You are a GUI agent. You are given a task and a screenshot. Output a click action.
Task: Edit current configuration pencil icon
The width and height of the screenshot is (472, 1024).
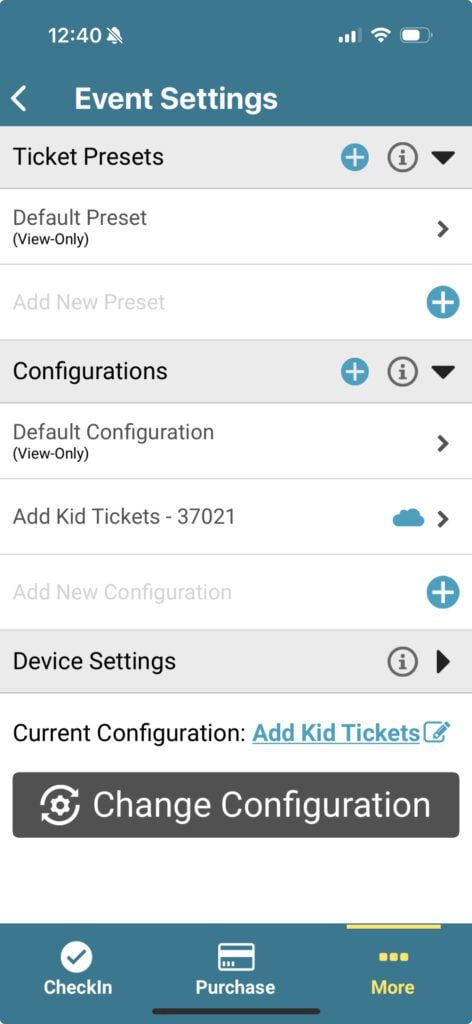pos(437,732)
